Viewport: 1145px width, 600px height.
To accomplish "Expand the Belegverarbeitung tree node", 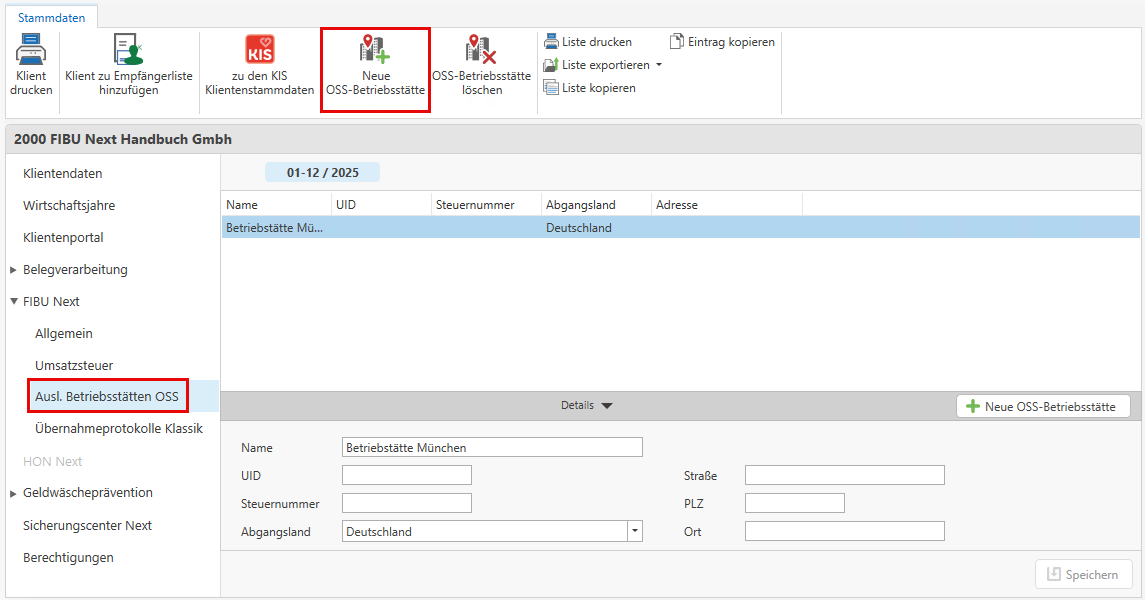I will point(13,270).
